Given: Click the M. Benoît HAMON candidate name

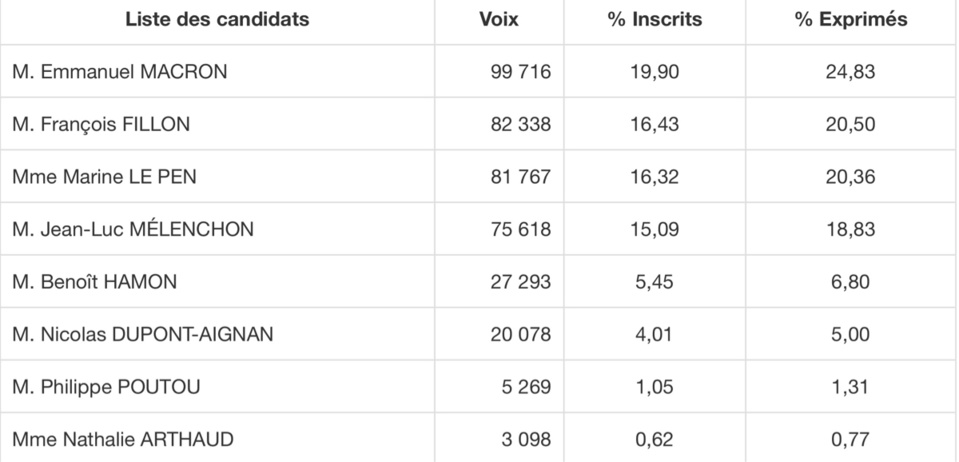Looking at the screenshot, I should [95, 282].
